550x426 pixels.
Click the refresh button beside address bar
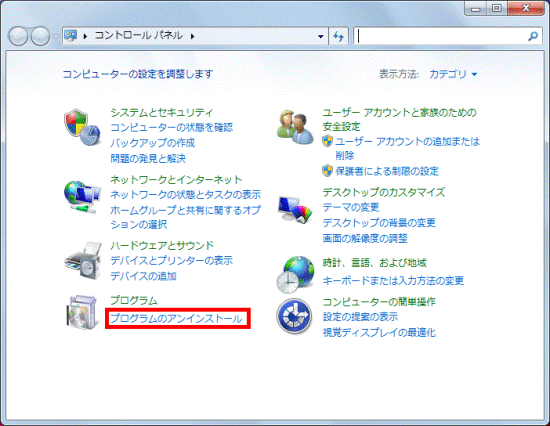(x=338, y=36)
